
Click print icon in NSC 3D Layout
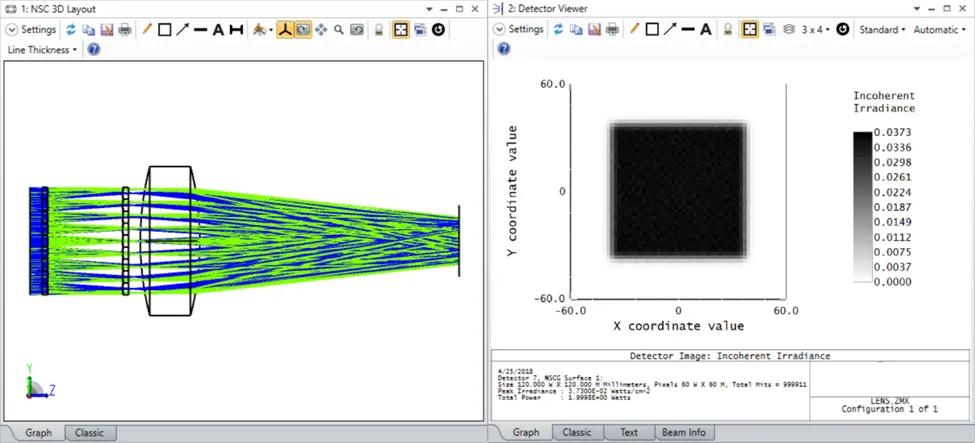[x=124, y=30]
